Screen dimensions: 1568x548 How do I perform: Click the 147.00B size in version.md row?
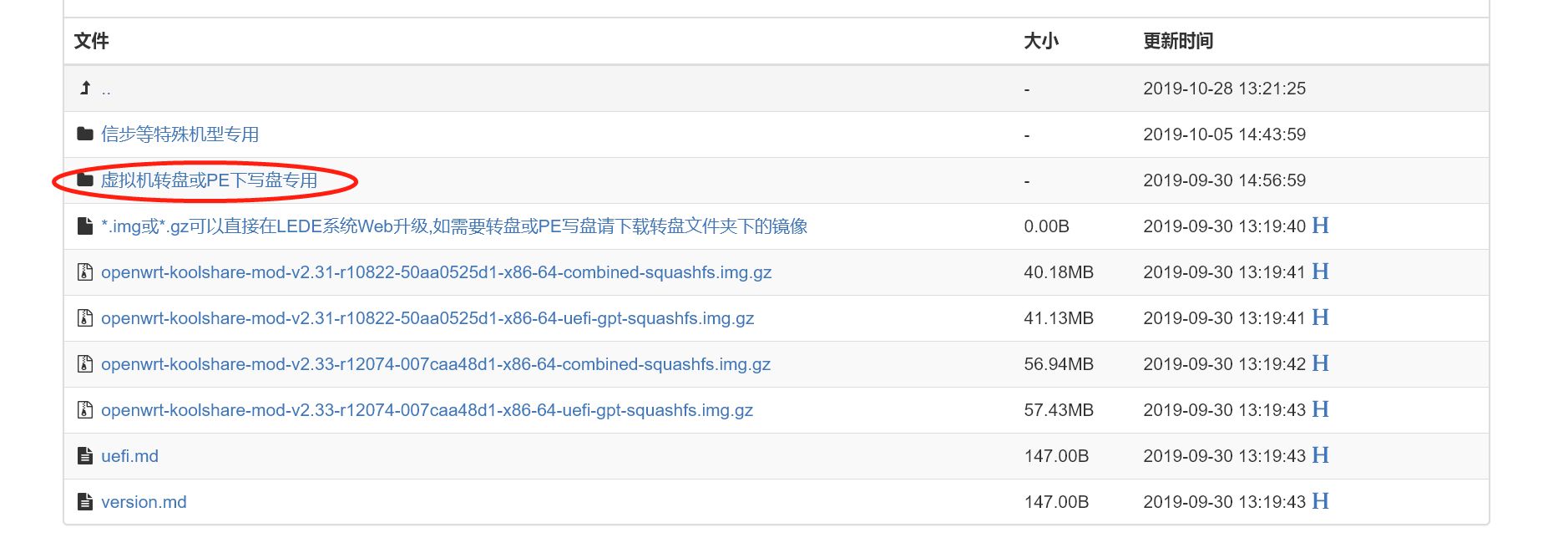[x=1056, y=502]
